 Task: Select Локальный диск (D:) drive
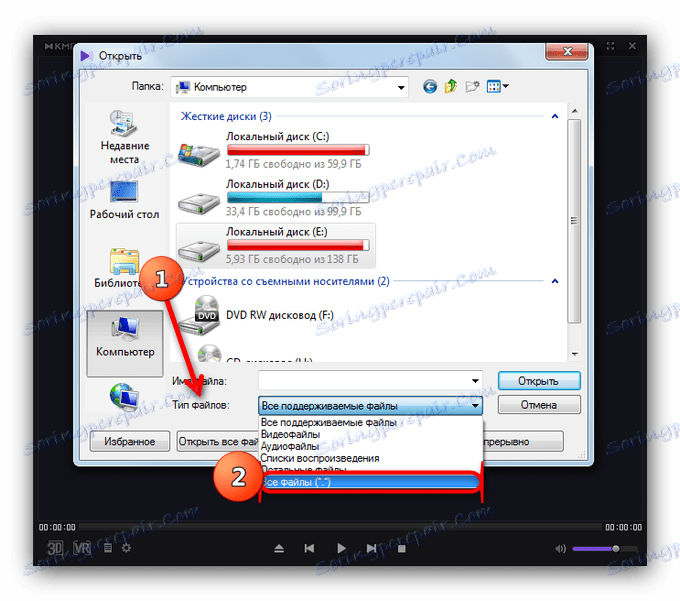pyautogui.click(x=276, y=198)
